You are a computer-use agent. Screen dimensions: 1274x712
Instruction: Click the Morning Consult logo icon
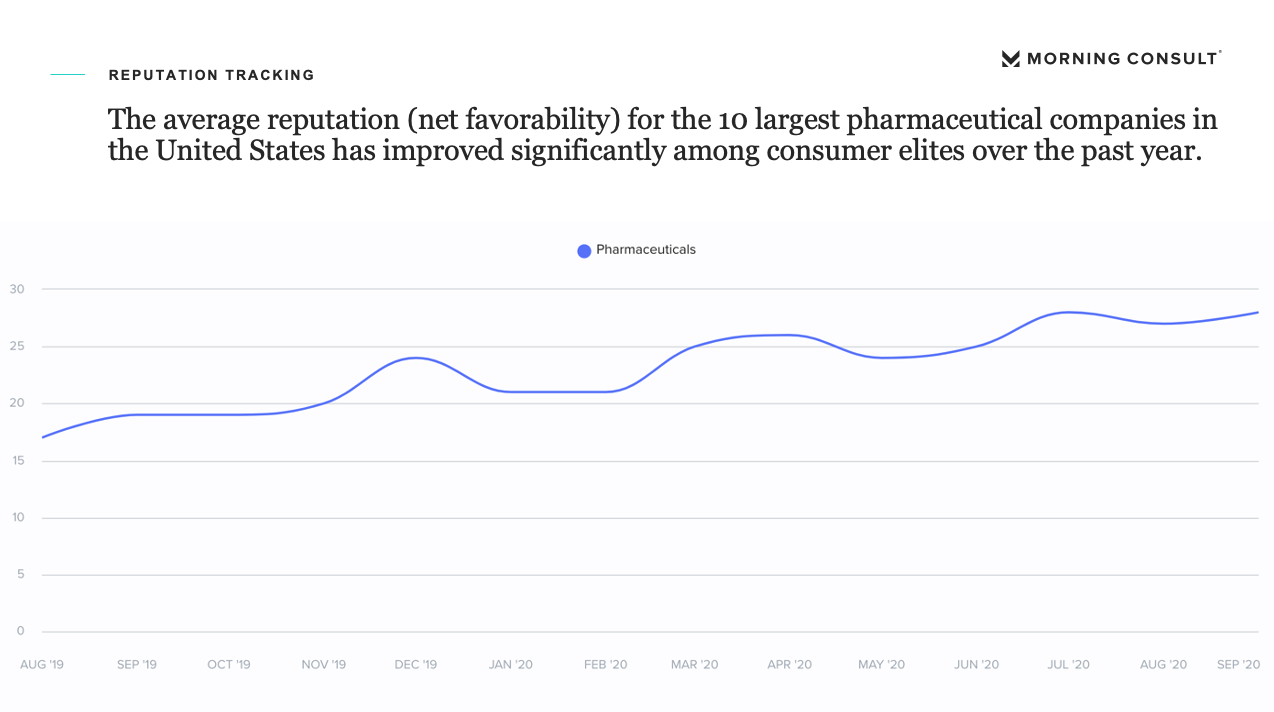[1010, 59]
